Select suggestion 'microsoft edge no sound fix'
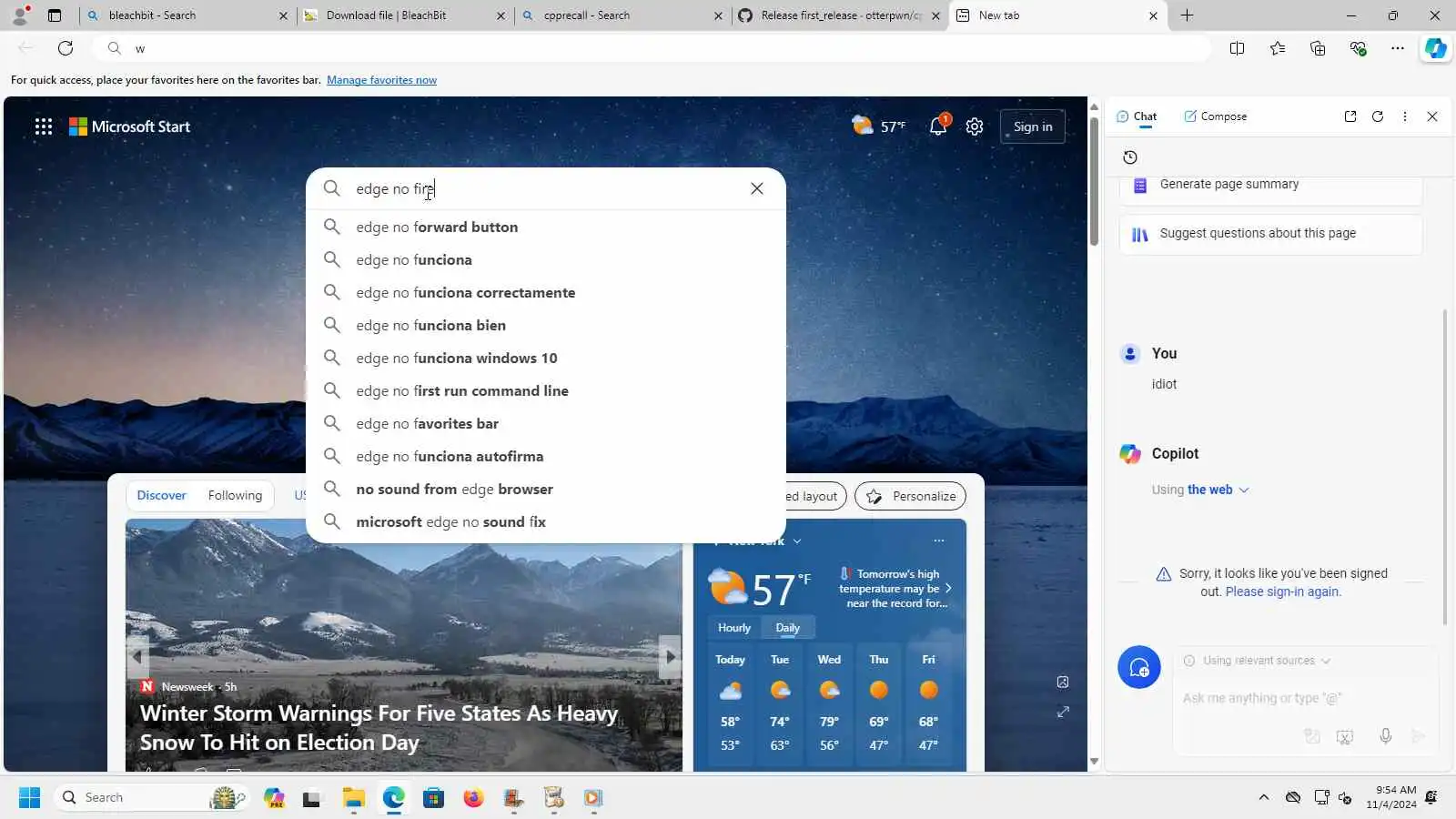This screenshot has height=819, width=1456. coord(546,521)
